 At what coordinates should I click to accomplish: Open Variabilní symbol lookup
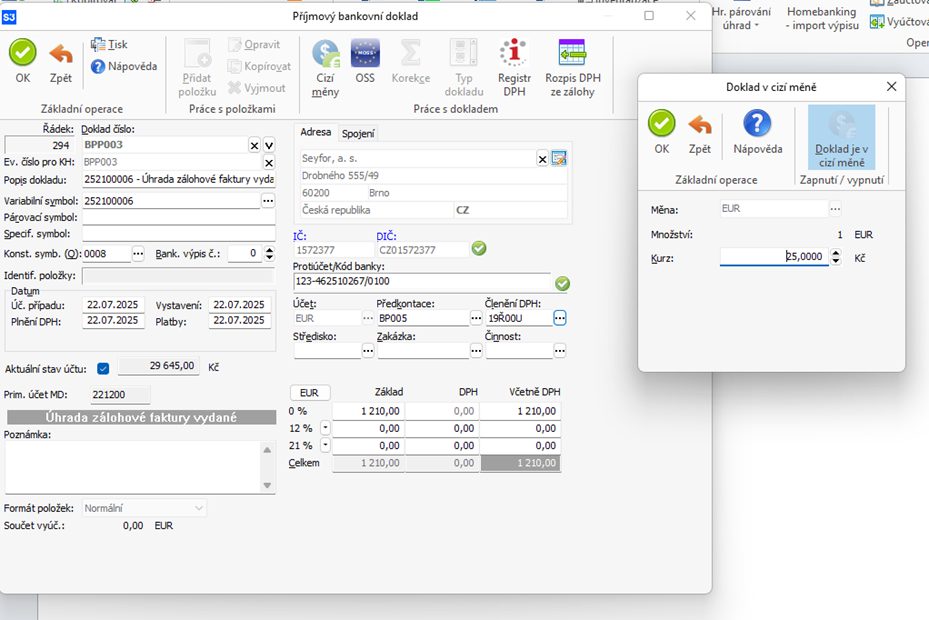pos(268,201)
